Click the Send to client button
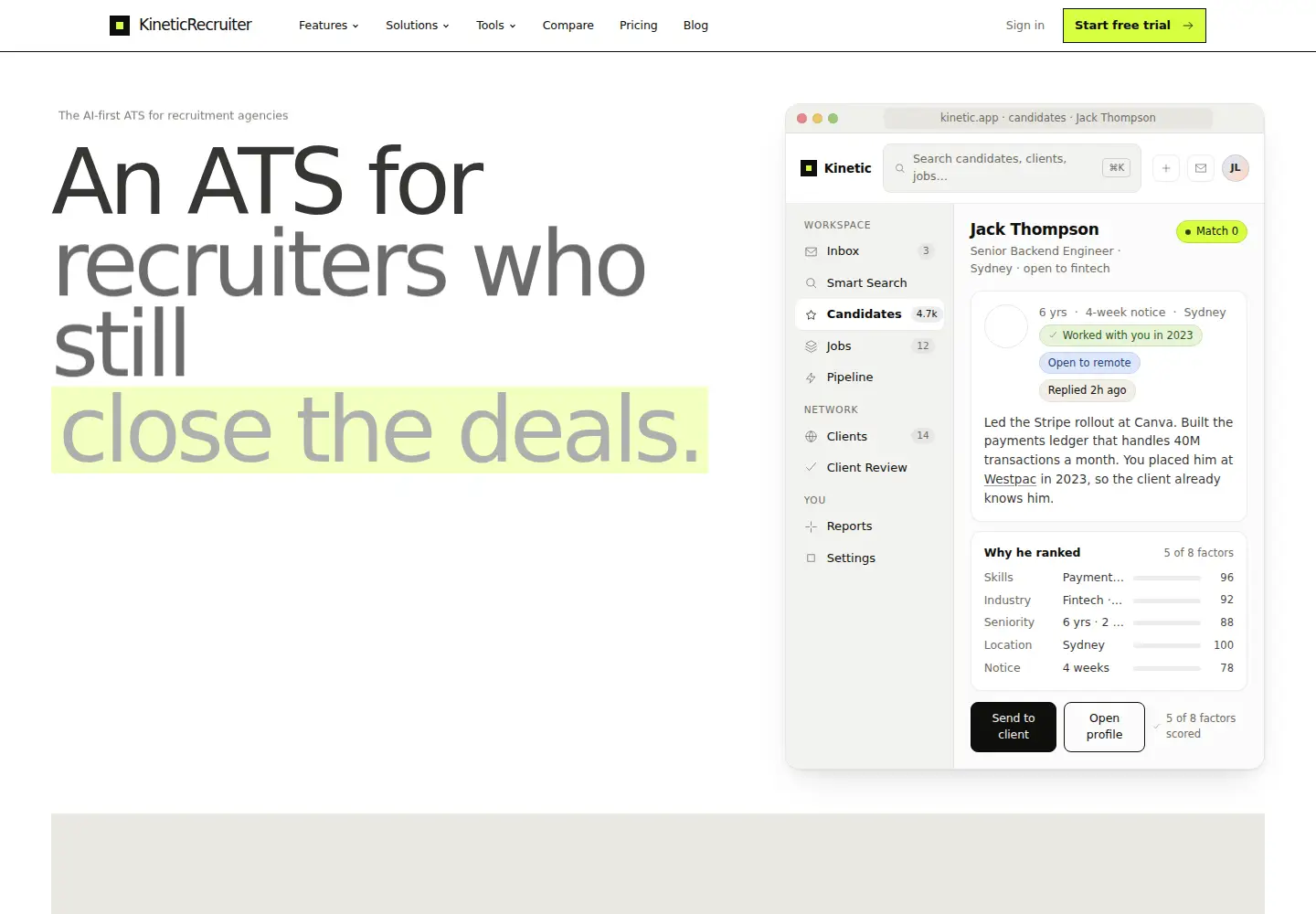The image size is (1316, 914). click(1014, 727)
